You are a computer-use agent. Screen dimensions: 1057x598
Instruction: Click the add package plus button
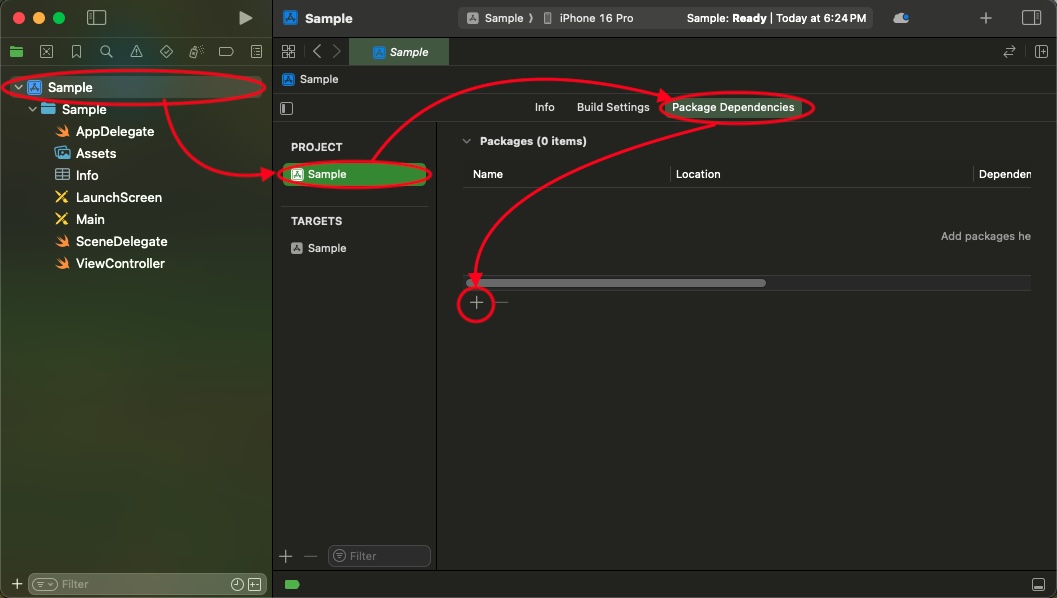pos(476,303)
